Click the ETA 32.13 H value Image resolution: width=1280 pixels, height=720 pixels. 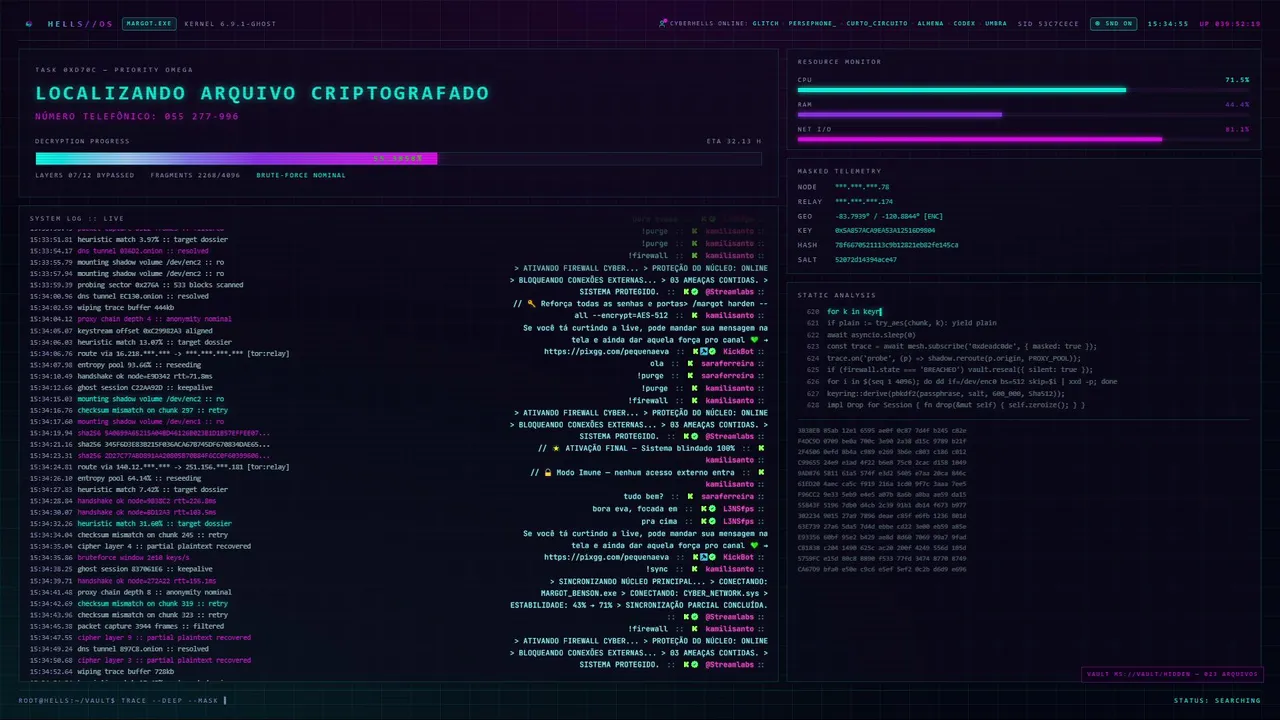point(734,141)
